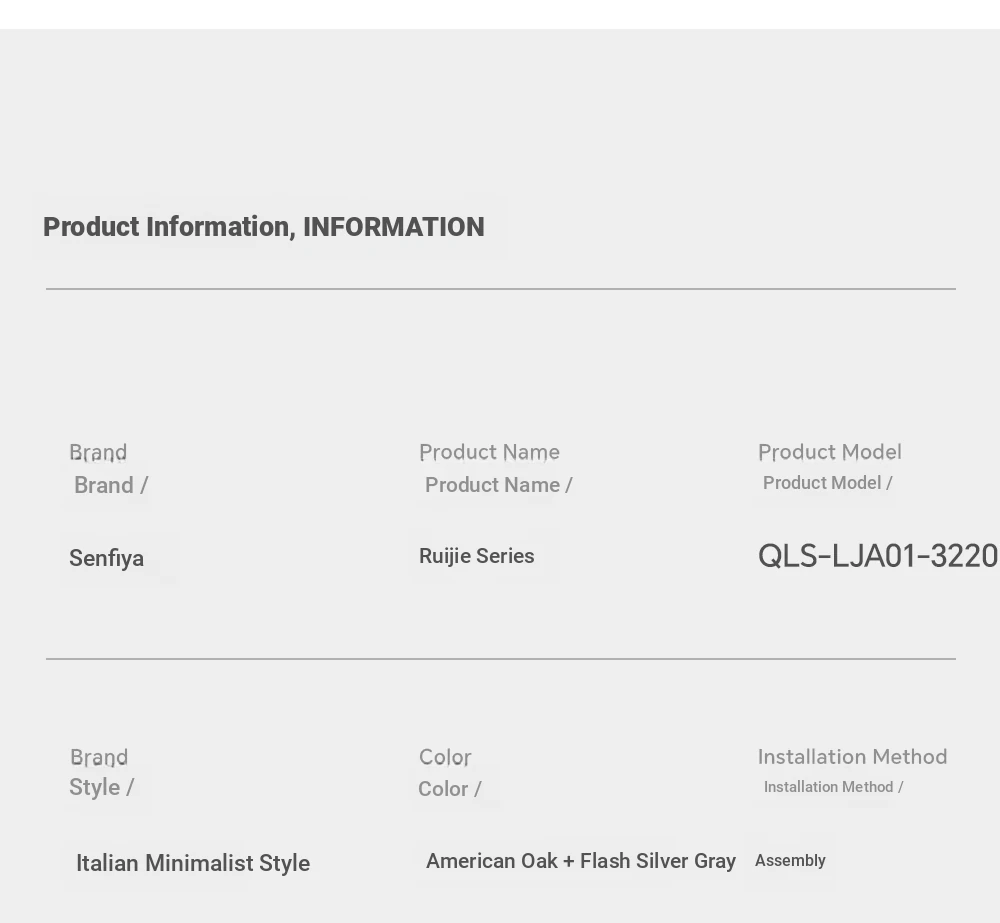Screen dimensions: 1000x923
Task: Select American Oak + Flash Silver Gray
Action: point(581,860)
